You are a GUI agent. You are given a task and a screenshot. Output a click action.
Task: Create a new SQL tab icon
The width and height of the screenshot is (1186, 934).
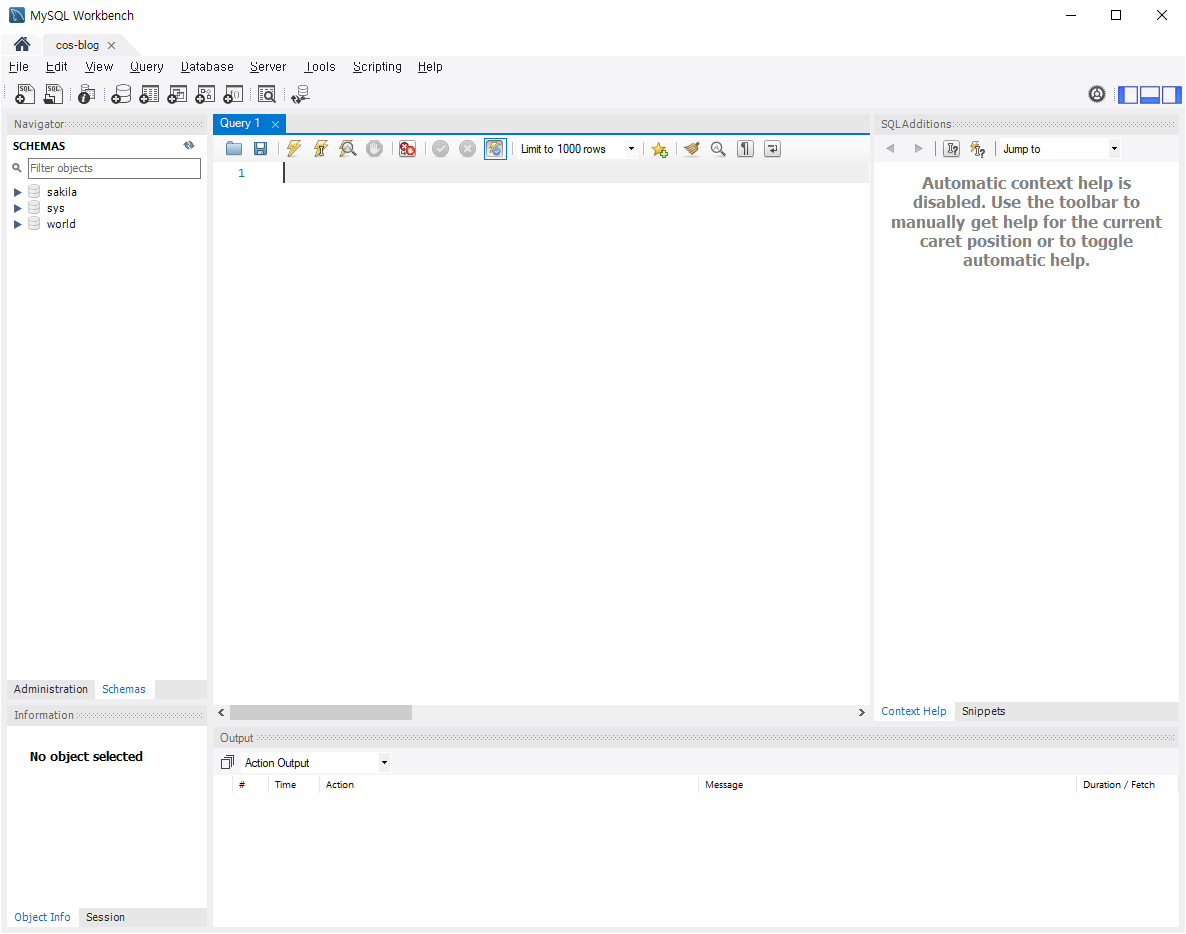tap(25, 94)
